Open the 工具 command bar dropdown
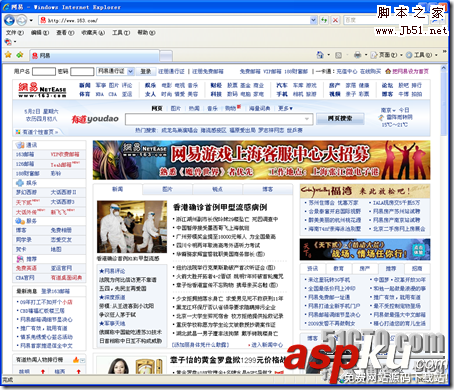The height and width of the screenshot is (390, 454). (x=421, y=55)
